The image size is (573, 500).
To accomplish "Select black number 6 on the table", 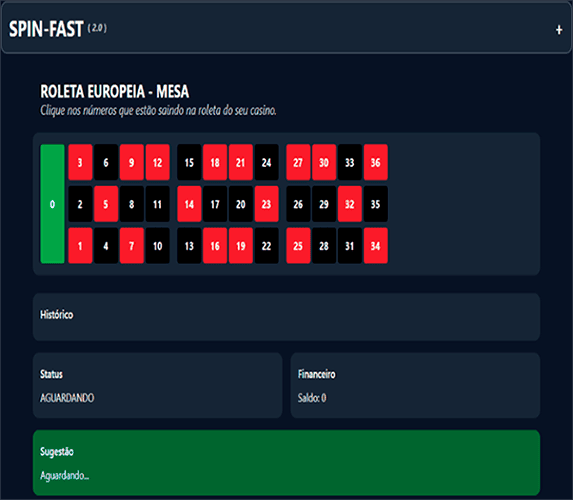I will click(x=106, y=162).
